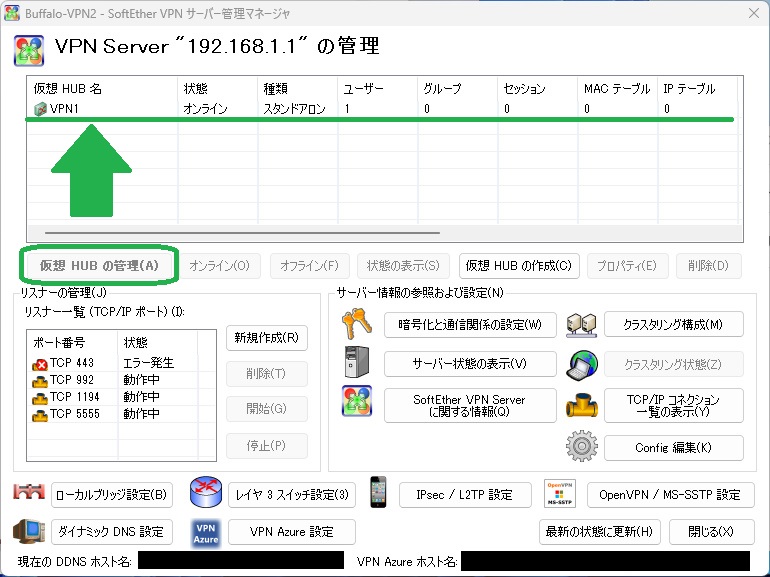The image size is (770, 577).
Task: Click the VPN Azure ホスト名 field
Action: (605, 561)
